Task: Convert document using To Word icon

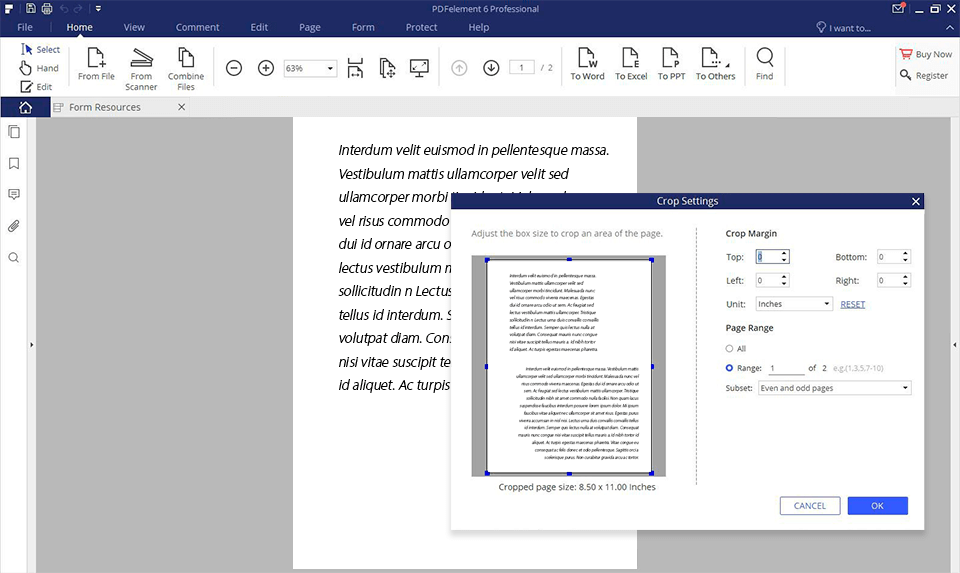Action: pyautogui.click(x=587, y=59)
